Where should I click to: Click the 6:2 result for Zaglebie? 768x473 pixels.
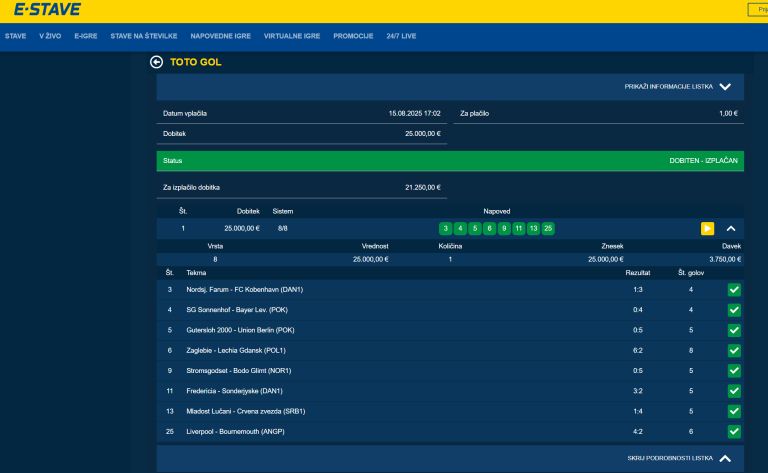coord(638,351)
